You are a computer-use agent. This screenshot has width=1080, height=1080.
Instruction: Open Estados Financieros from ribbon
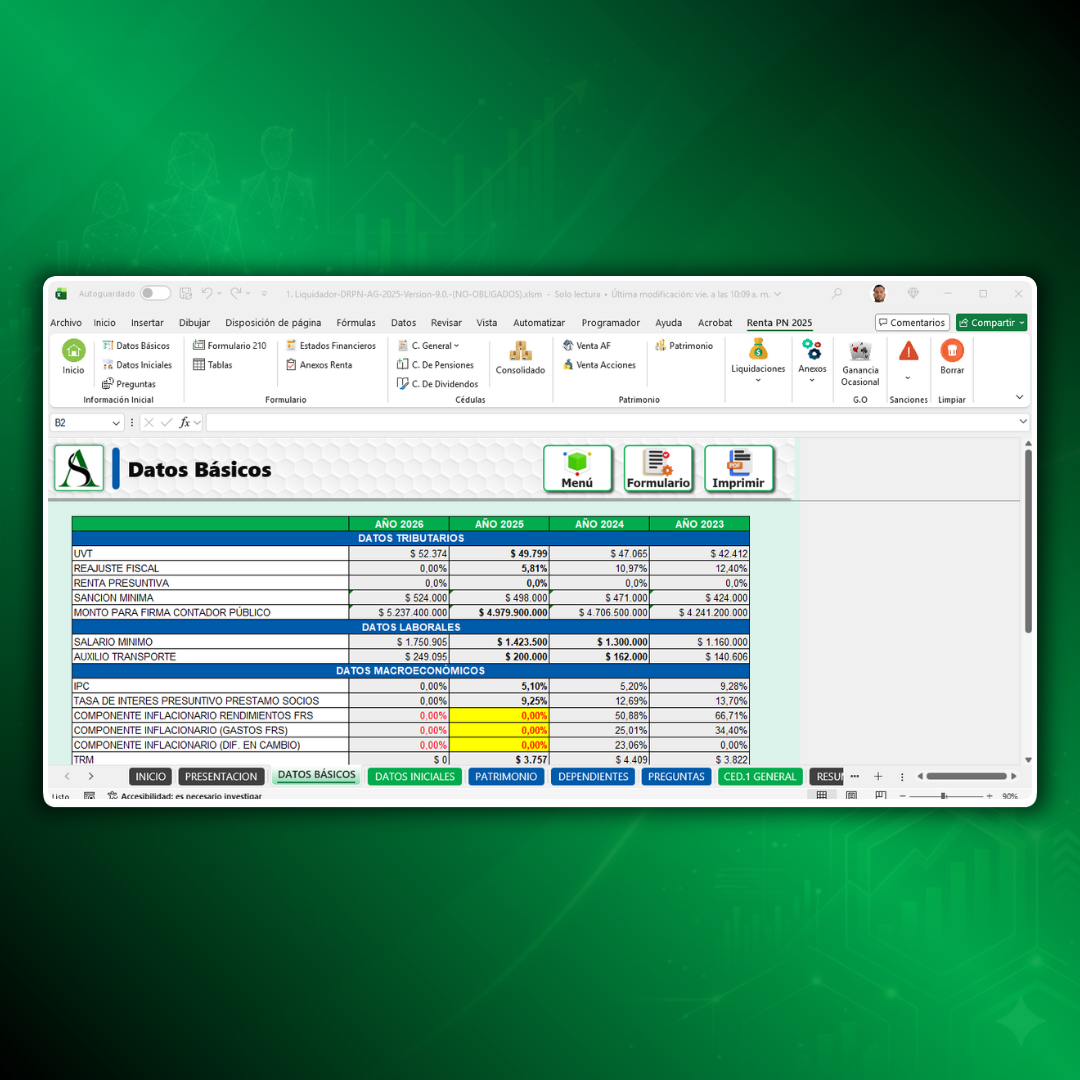point(331,346)
